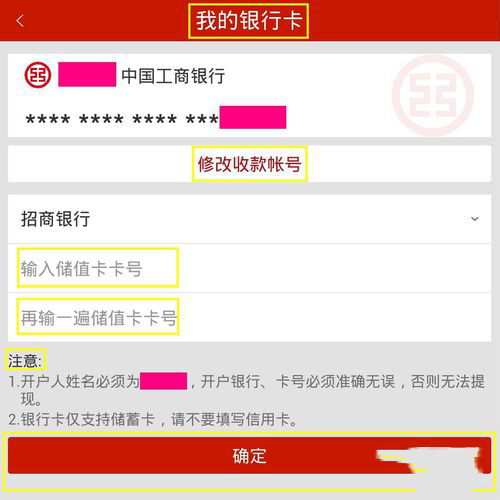This screenshot has height=500, width=500.
Task: Focus the 输入储值卡卡号 input field
Action: pyautogui.click(x=249, y=268)
